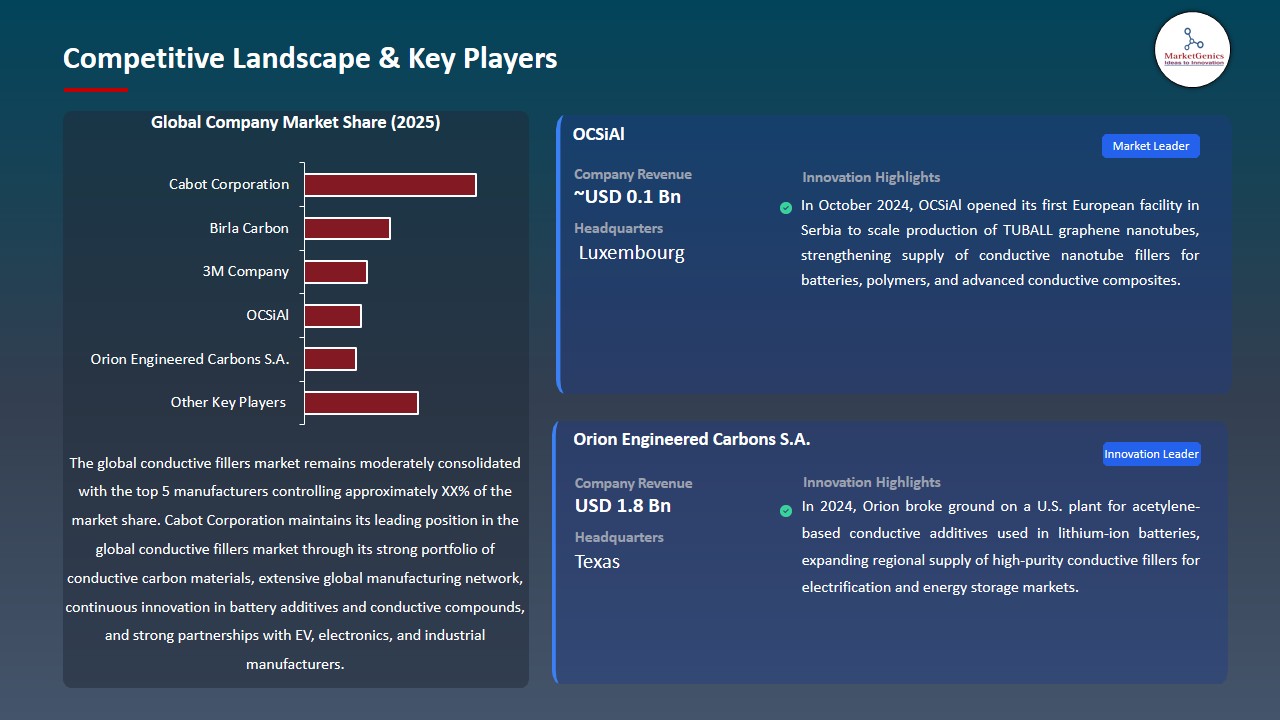Image resolution: width=1280 pixels, height=720 pixels.
Task: Click the Market Leader badge
Action: pos(1151,146)
